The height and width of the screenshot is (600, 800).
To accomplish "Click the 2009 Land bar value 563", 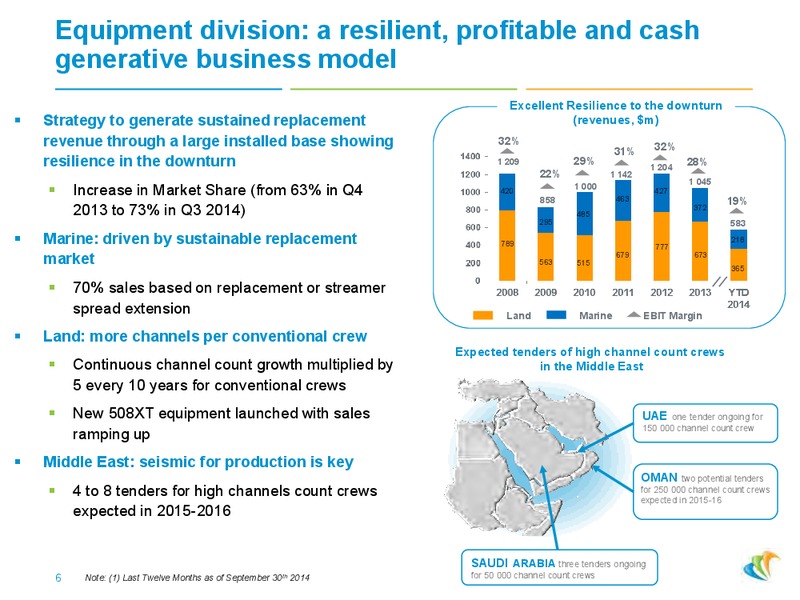I will pyautogui.click(x=545, y=262).
